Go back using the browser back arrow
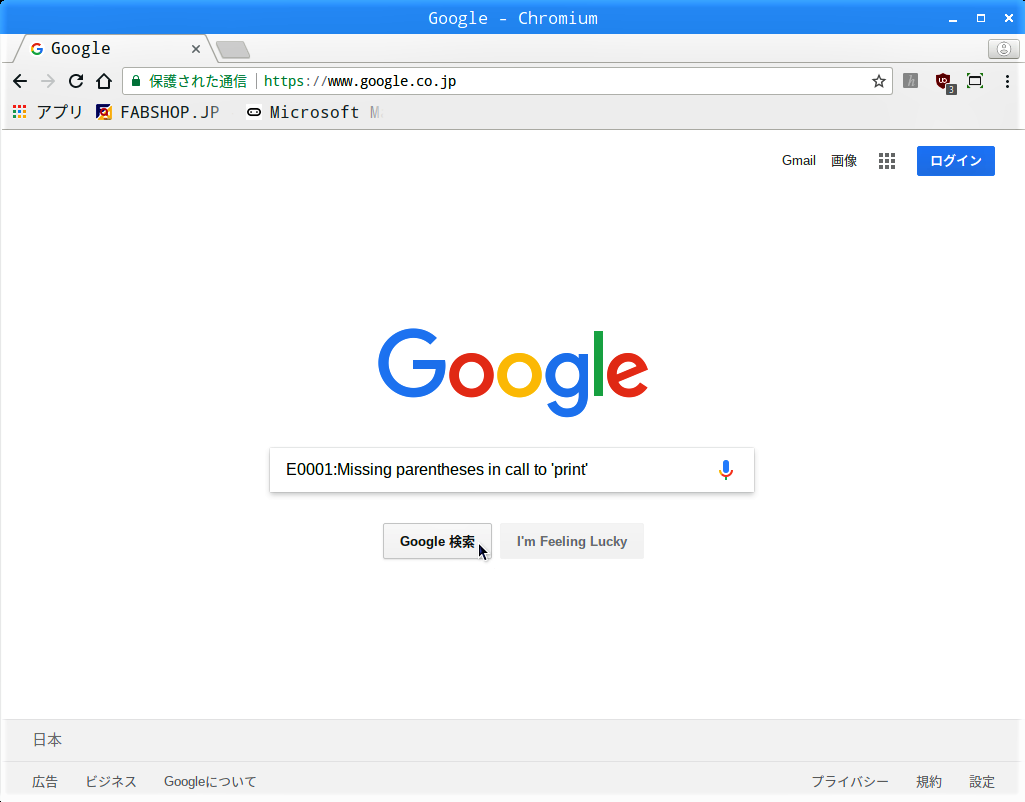This screenshot has height=802, width=1025. [x=20, y=81]
